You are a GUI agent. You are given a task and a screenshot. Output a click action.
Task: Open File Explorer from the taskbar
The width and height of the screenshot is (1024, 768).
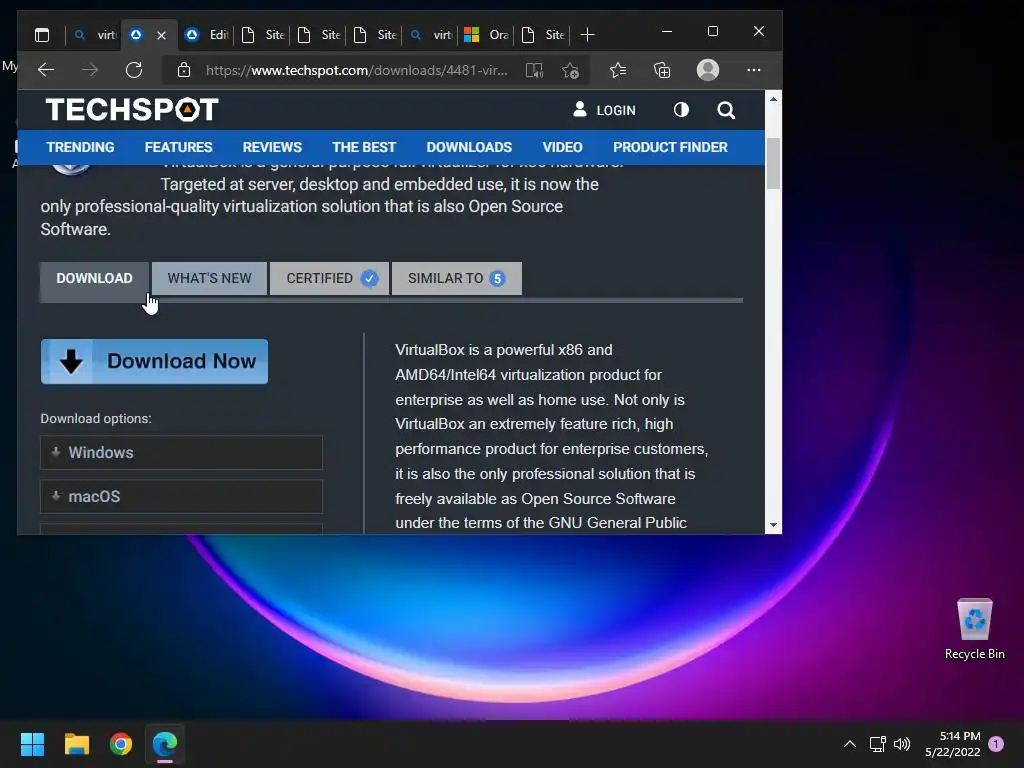tap(76, 744)
